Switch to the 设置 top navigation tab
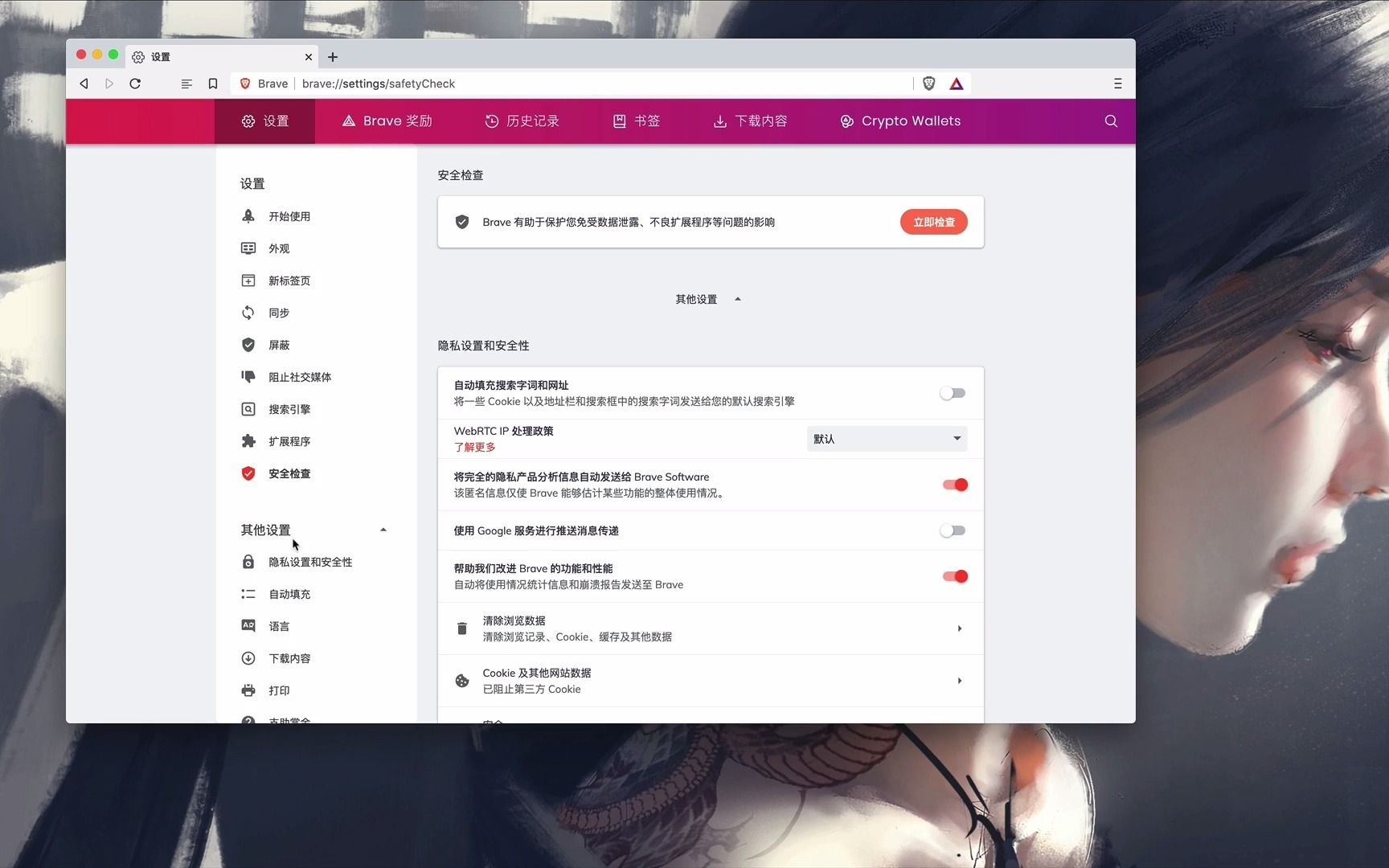 264,121
